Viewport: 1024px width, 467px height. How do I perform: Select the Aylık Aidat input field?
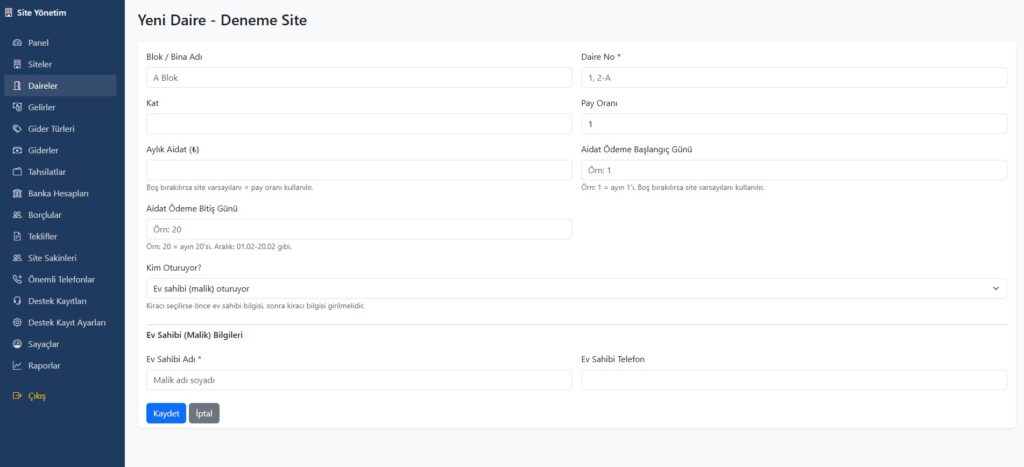coord(359,170)
